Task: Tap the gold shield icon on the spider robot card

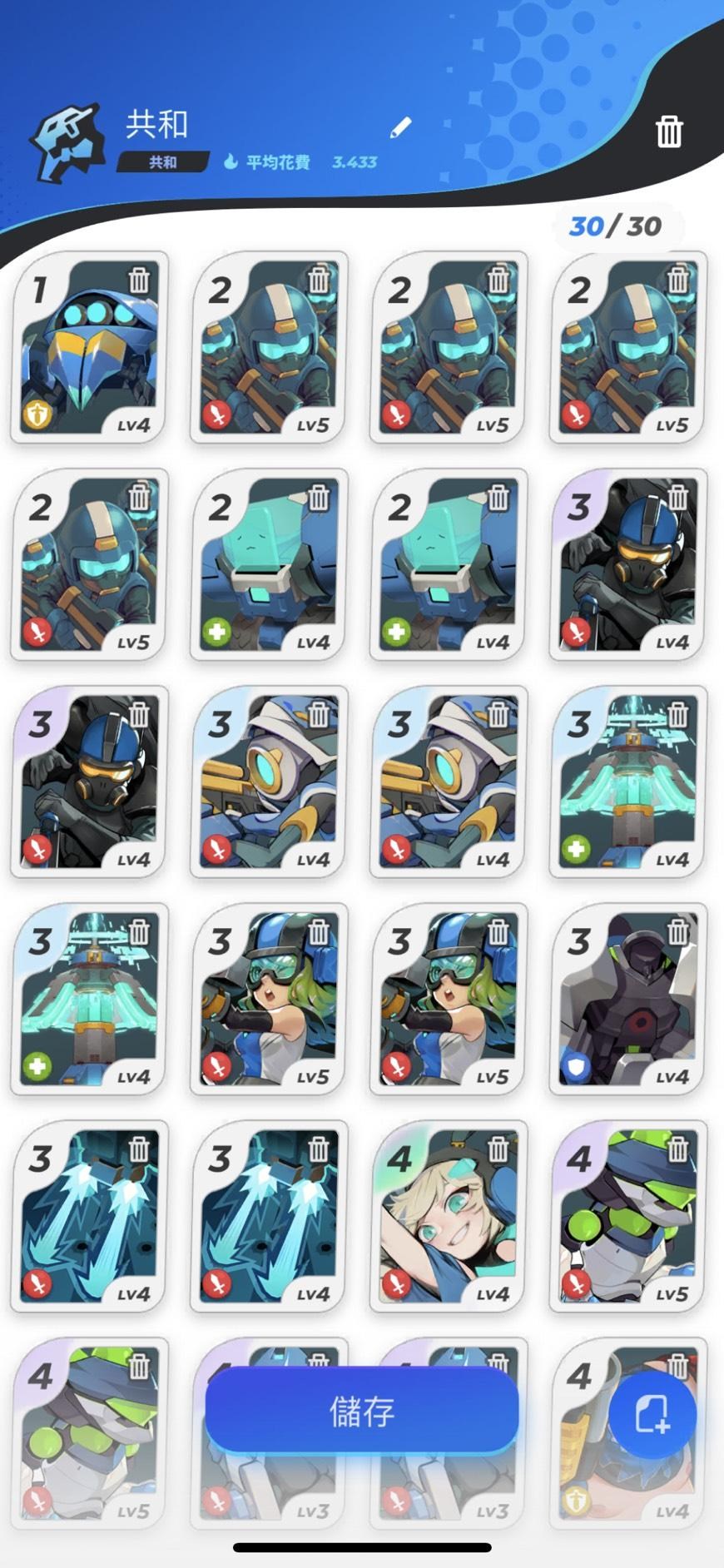Action: 37,414
